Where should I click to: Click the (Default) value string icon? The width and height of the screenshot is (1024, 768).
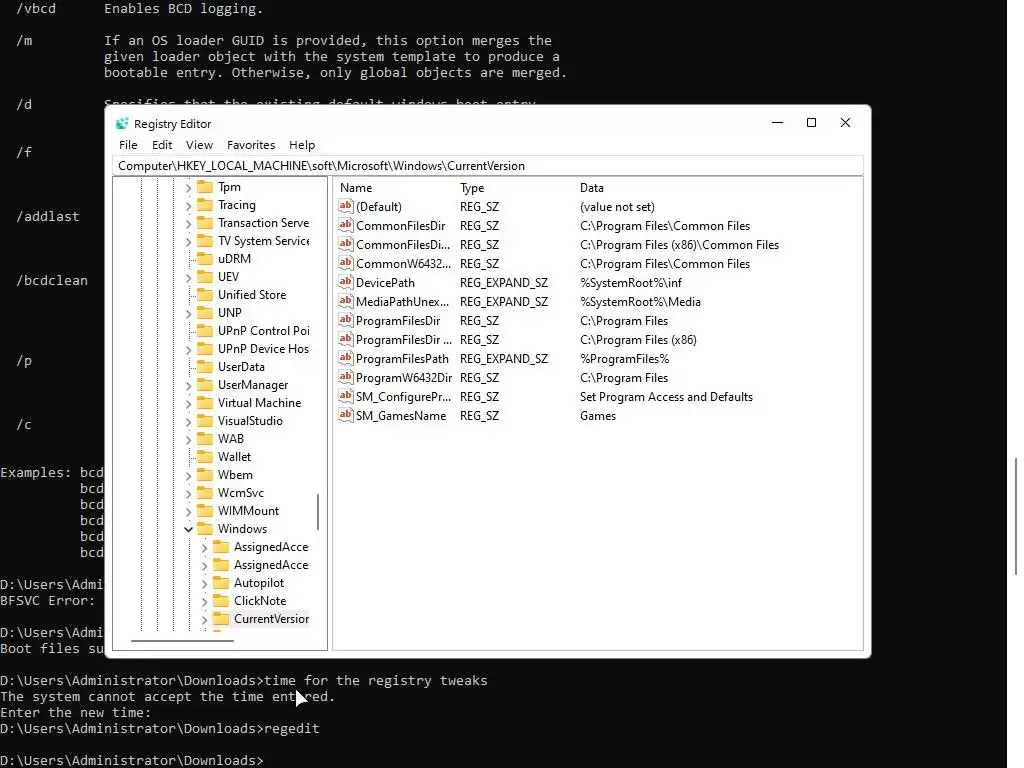tap(345, 206)
